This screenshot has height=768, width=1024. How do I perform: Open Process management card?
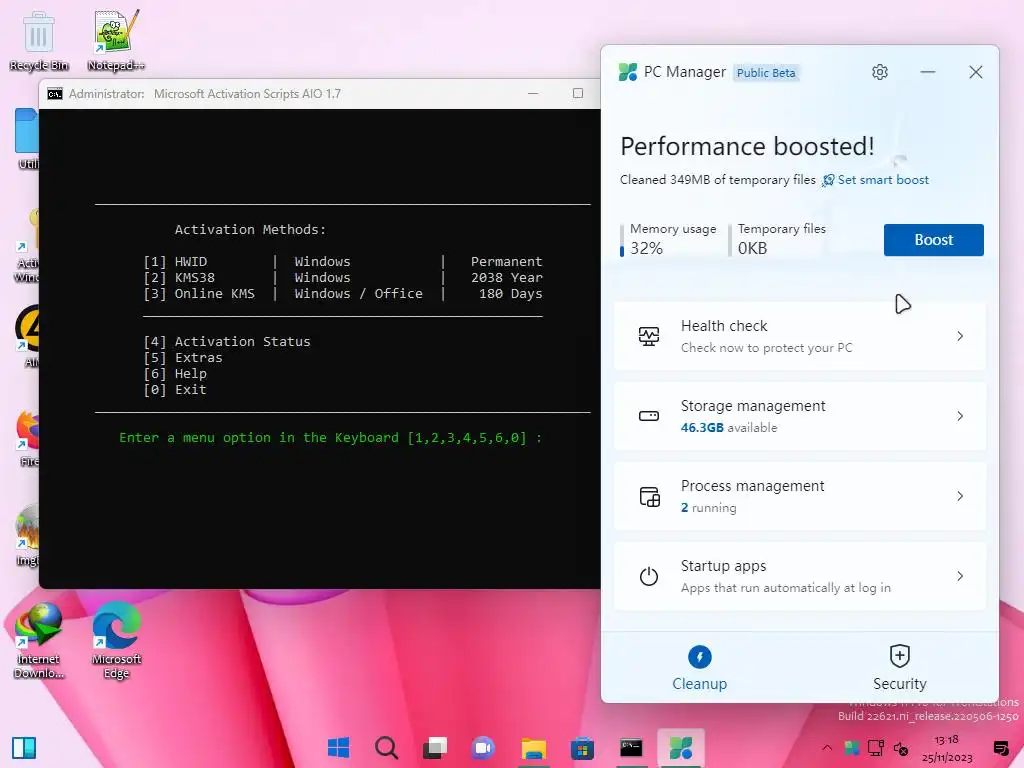[799, 496]
